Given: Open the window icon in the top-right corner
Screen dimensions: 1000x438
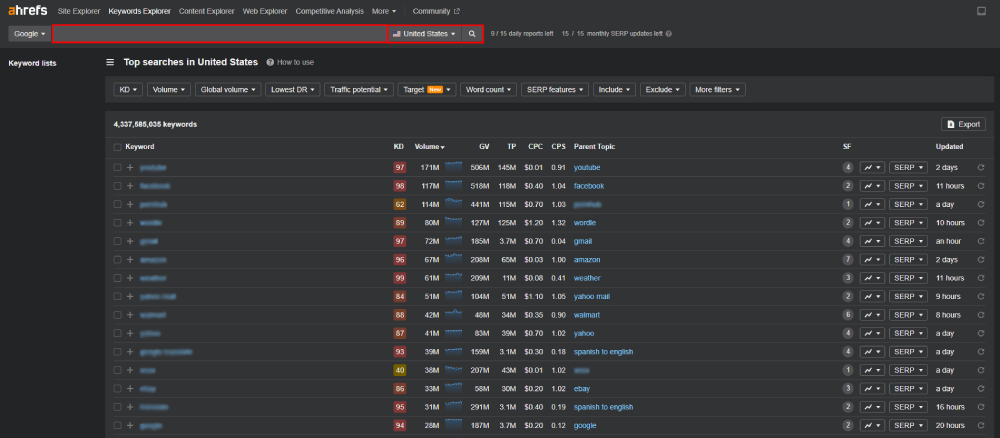Looking at the screenshot, I should tap(982, 11).
